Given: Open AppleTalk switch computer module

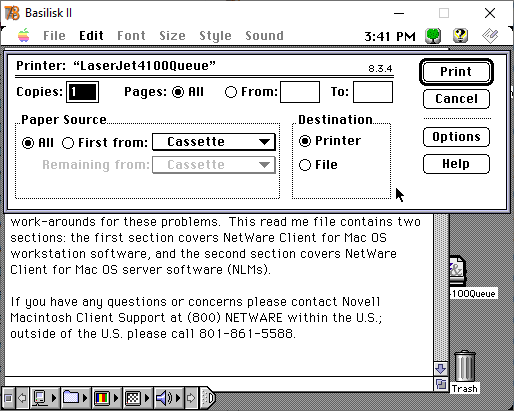Looking at the screenshot, I should pyautogui.click(x=40, y=398).
